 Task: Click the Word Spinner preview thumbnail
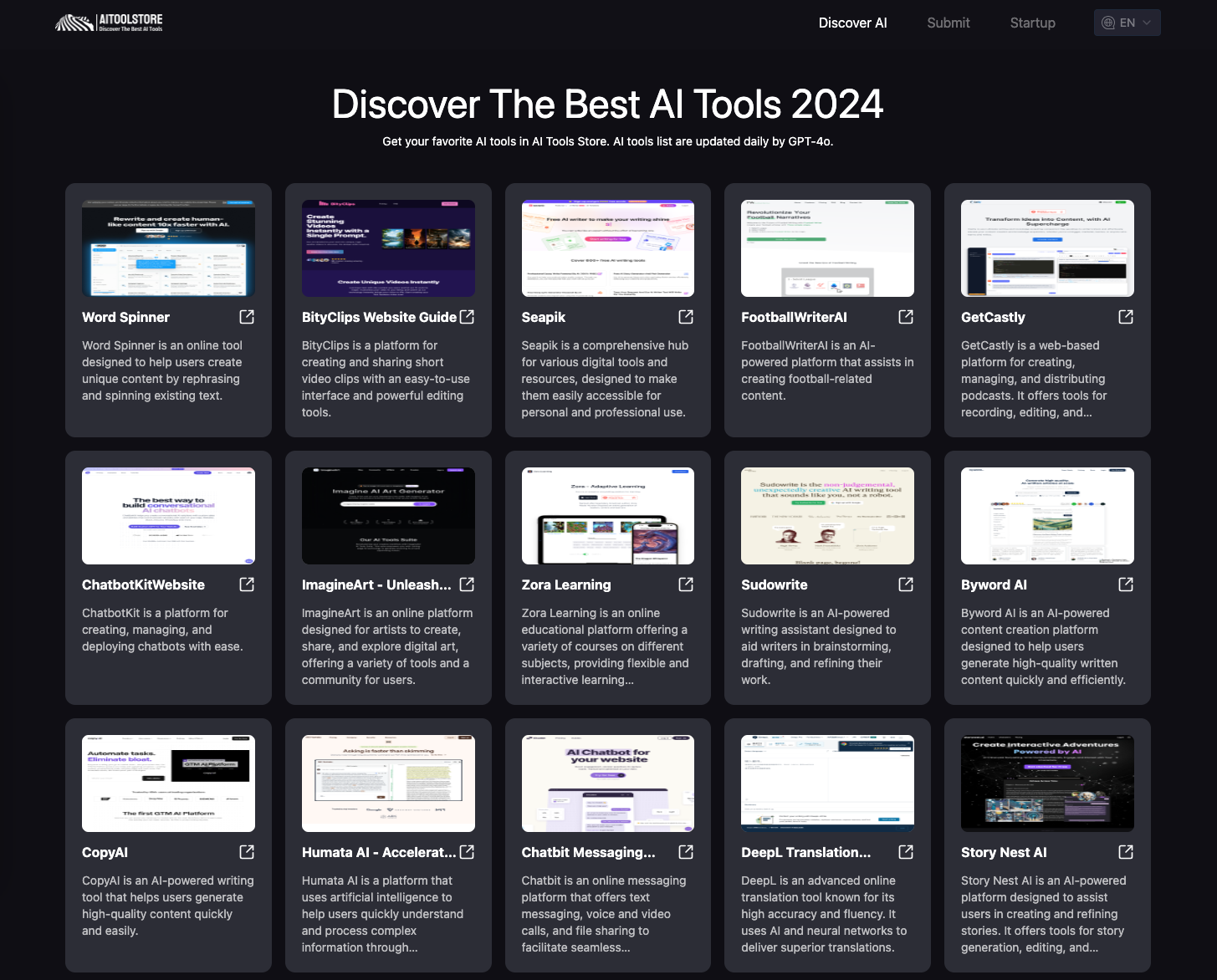[168, 248]
